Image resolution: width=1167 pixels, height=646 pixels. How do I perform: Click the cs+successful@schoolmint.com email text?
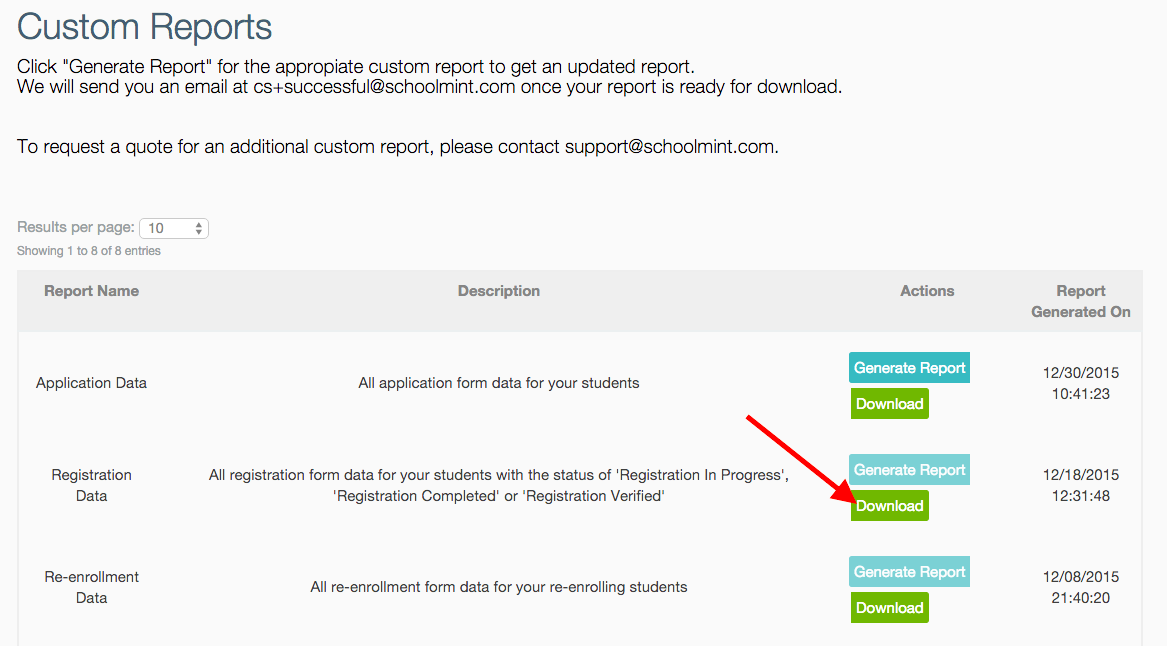click(384, 87)
